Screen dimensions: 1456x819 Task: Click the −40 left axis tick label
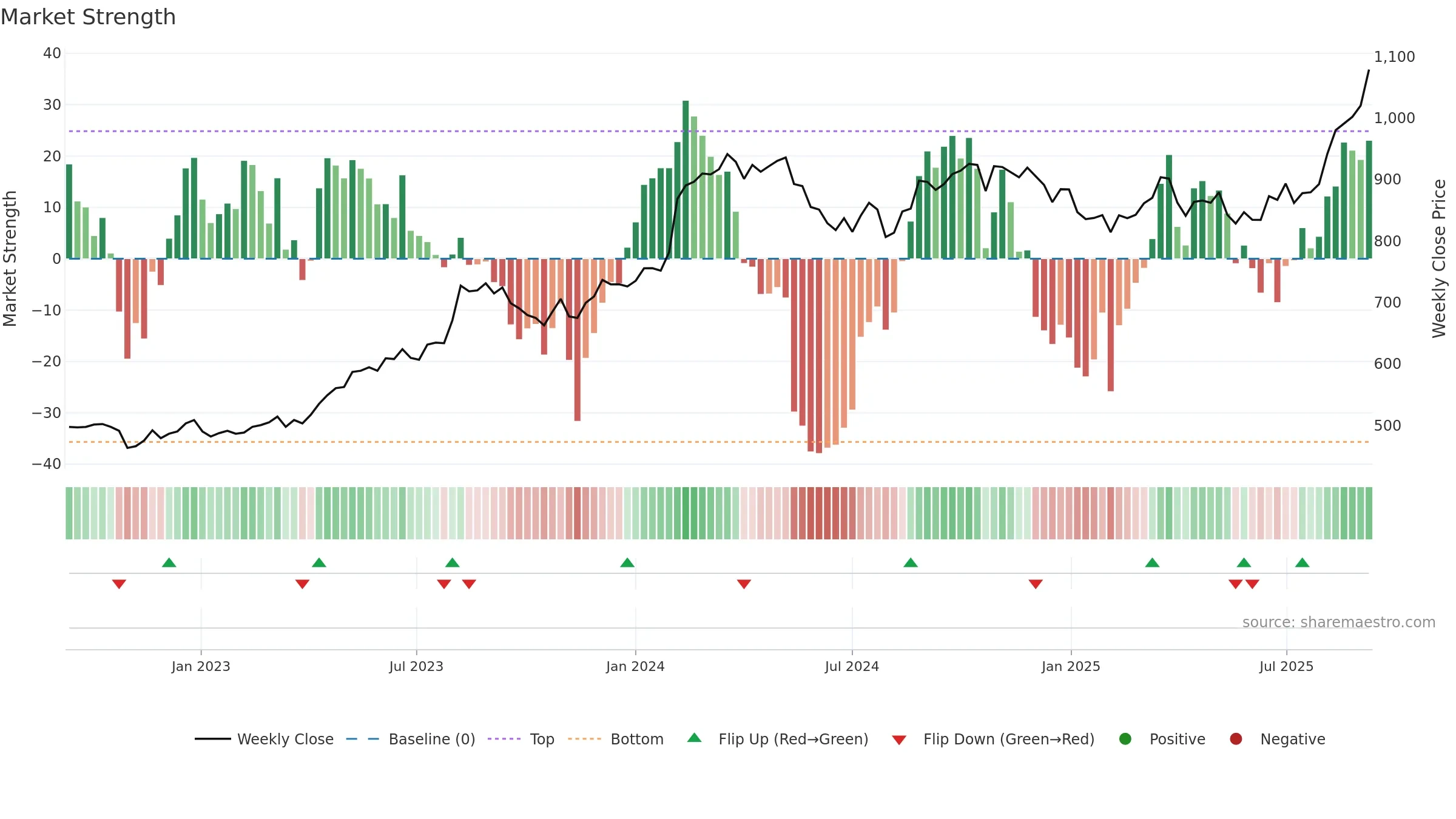coord(46,464)
